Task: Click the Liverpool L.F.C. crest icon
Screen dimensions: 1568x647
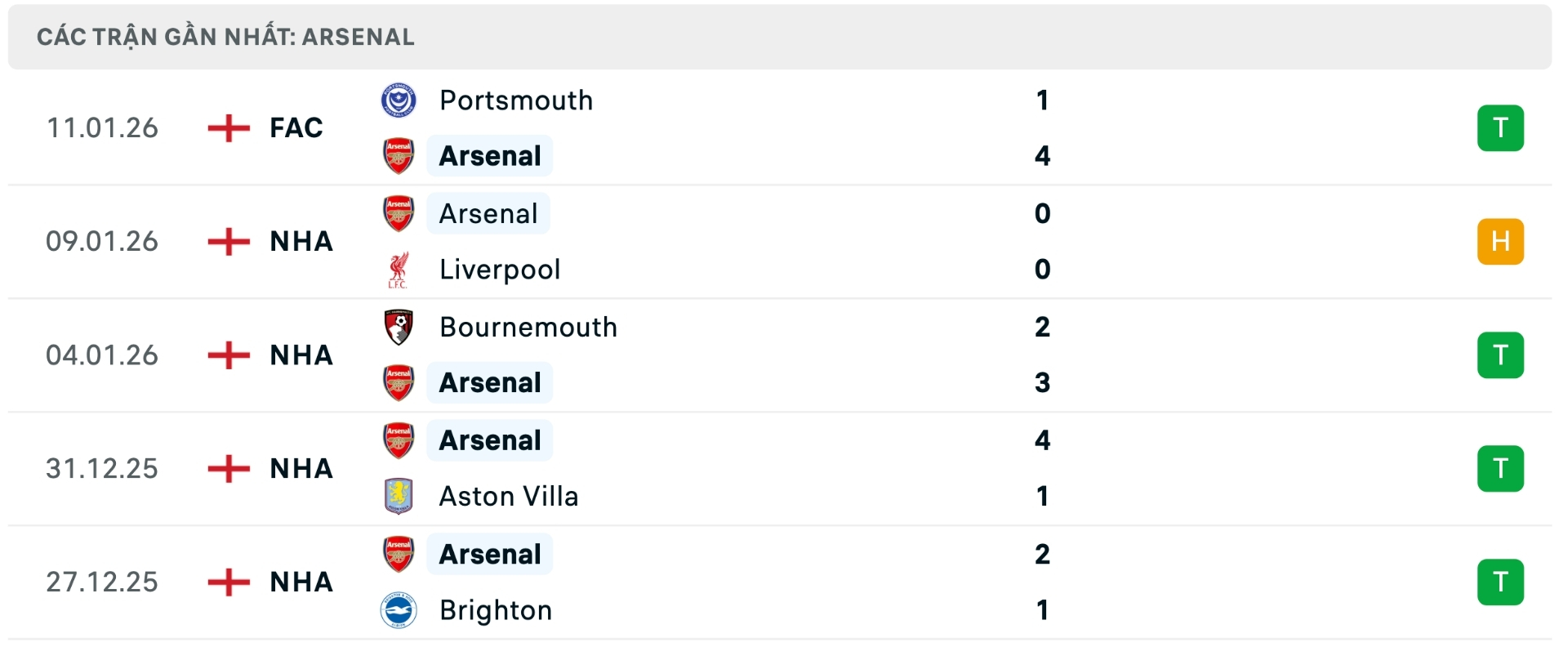Action: (398, 269)
